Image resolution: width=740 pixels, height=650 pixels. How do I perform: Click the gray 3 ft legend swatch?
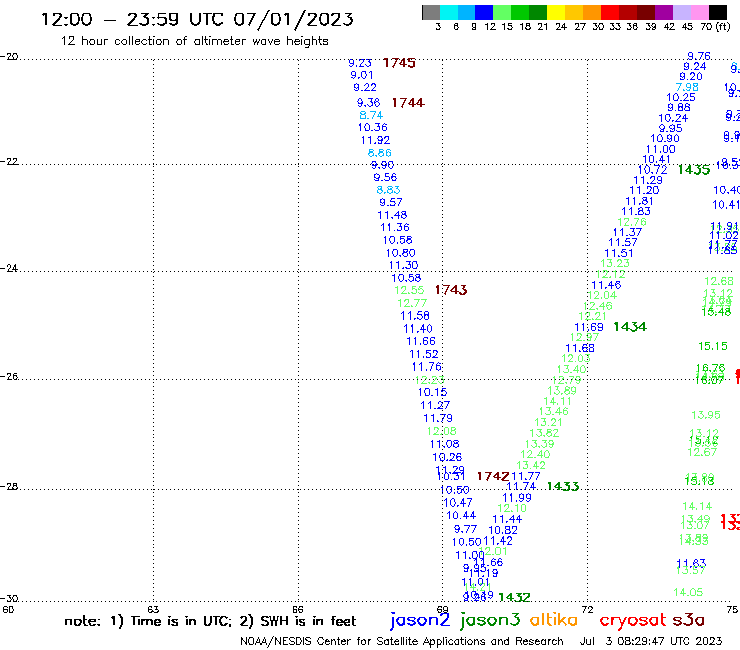coord(431,12)
